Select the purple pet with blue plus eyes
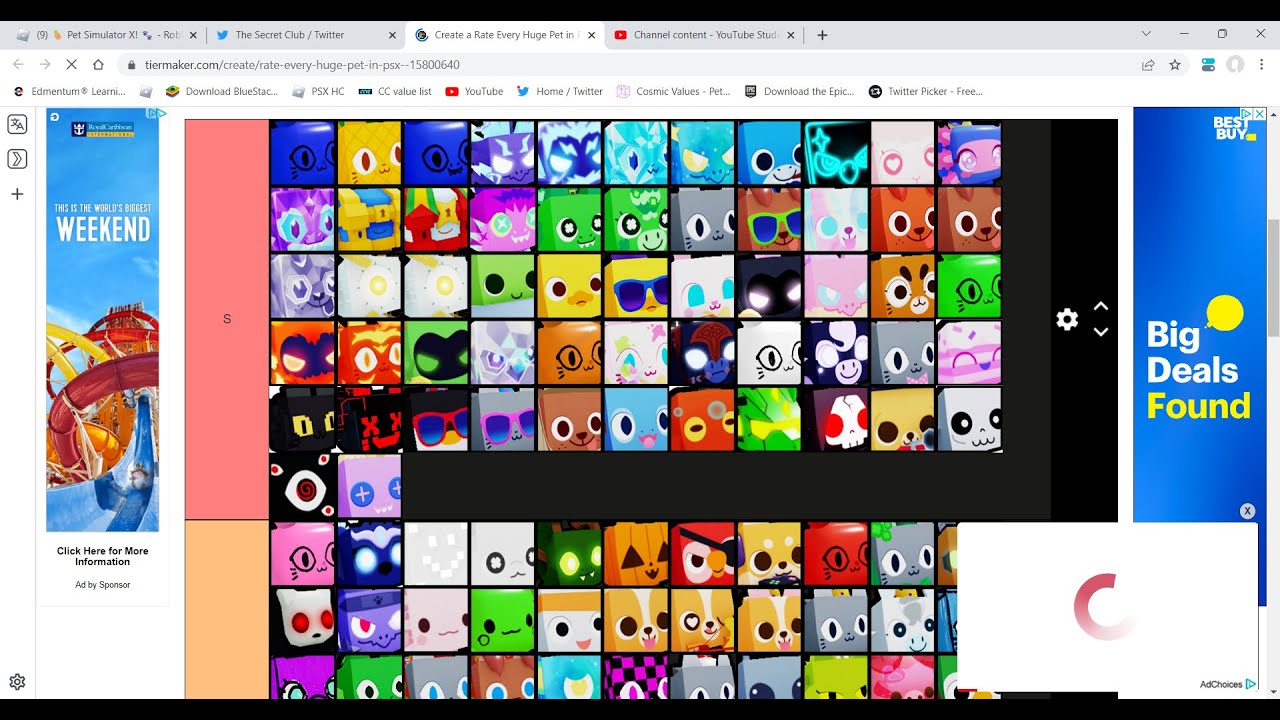The width and height of the screenshot is (1280, 720). 369,486
